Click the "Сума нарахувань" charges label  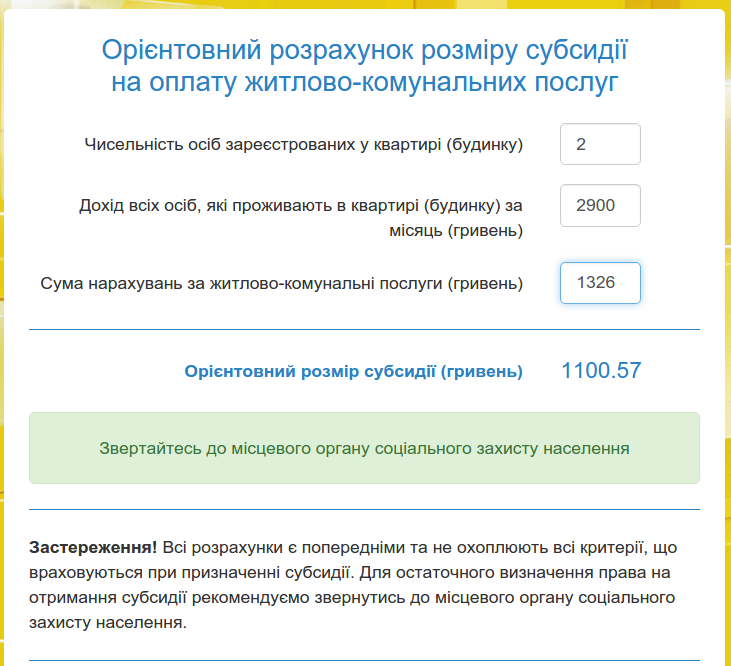point(281,283)
